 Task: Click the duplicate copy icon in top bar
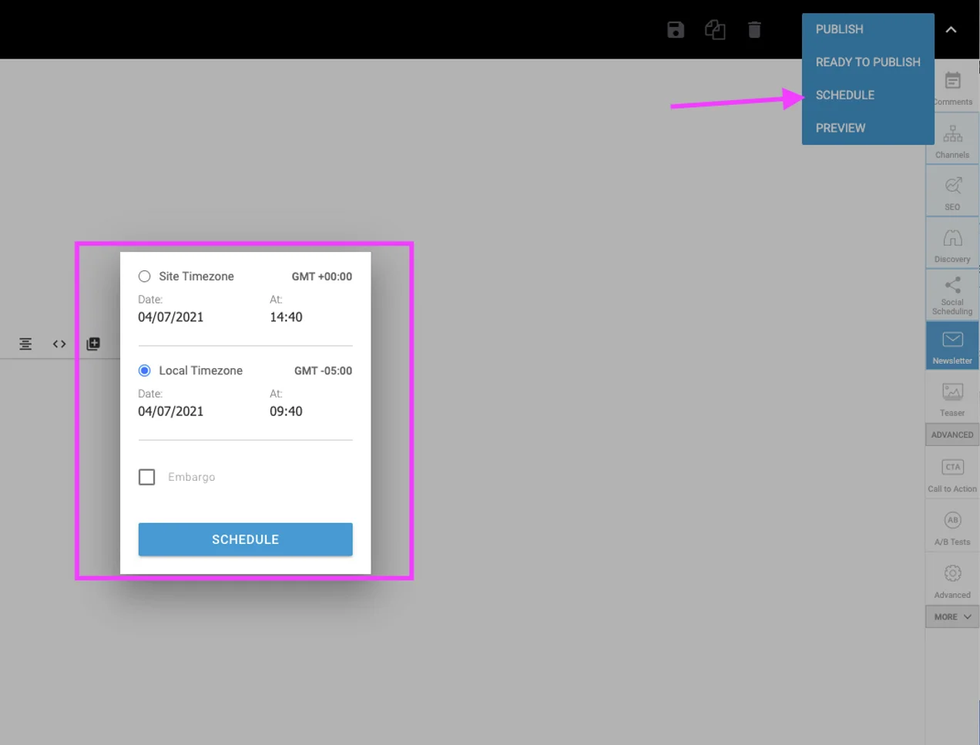715,30
